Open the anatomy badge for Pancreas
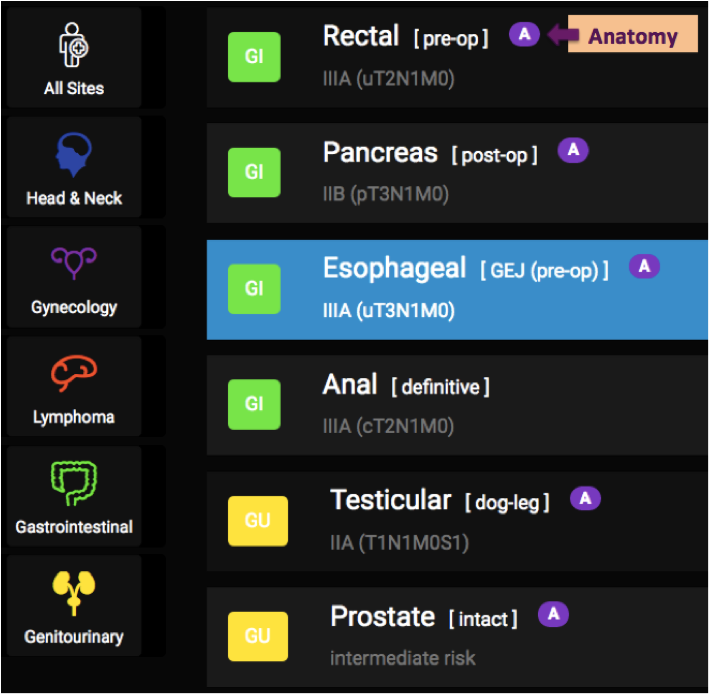 coord(573,150)
